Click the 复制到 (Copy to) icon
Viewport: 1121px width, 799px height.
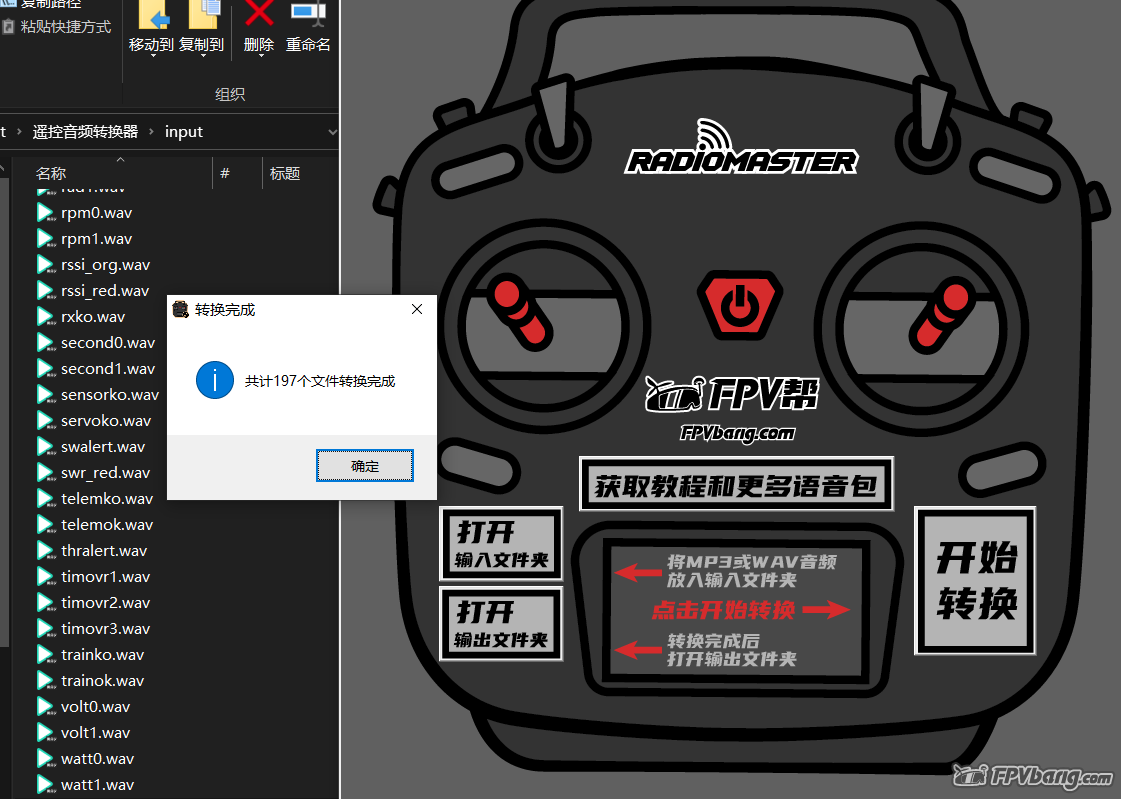pyautogui.click(x=202, y=14)
